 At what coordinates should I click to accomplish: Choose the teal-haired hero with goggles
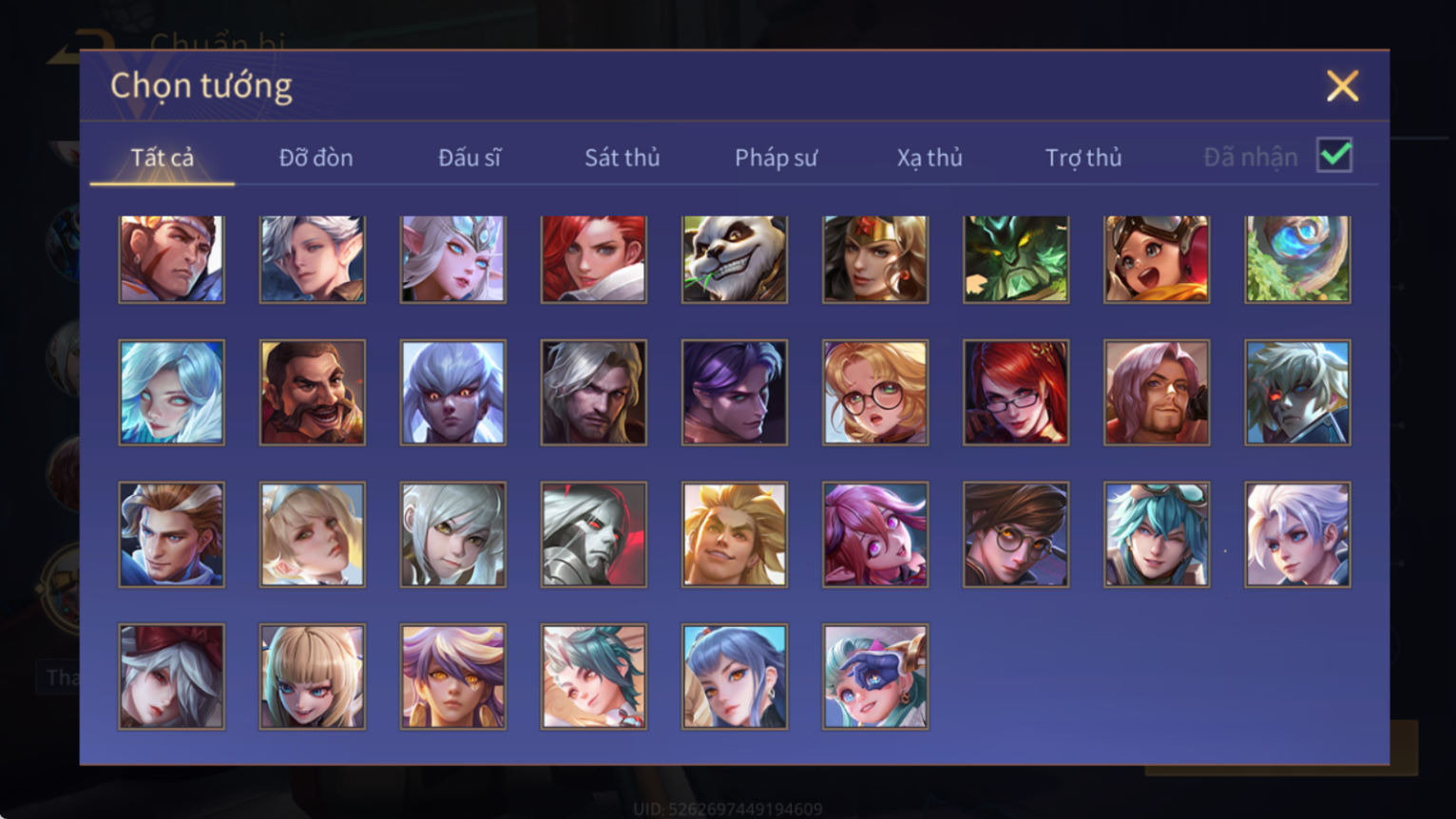coord(1156,534)
